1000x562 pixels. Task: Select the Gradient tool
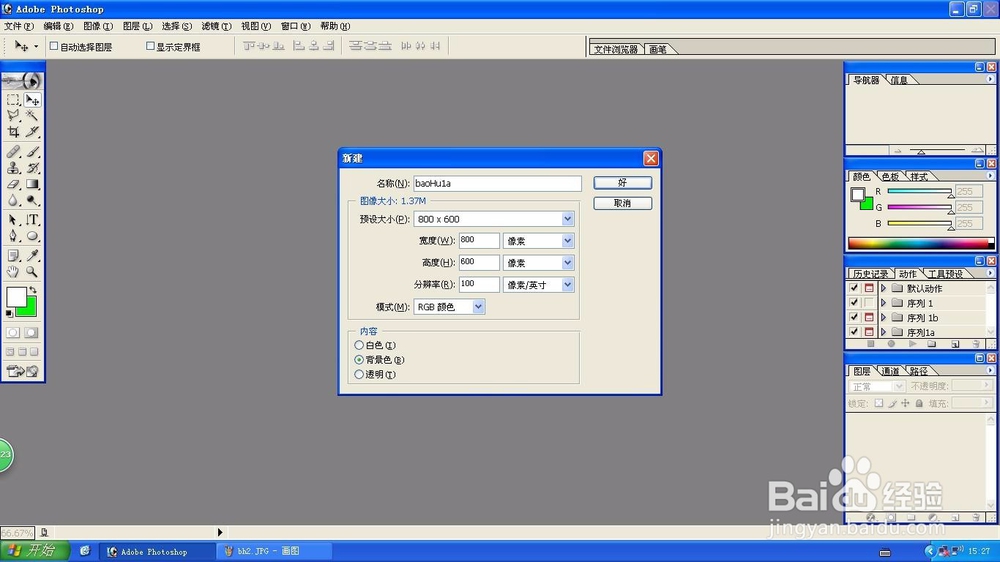(x=32, y=184)
